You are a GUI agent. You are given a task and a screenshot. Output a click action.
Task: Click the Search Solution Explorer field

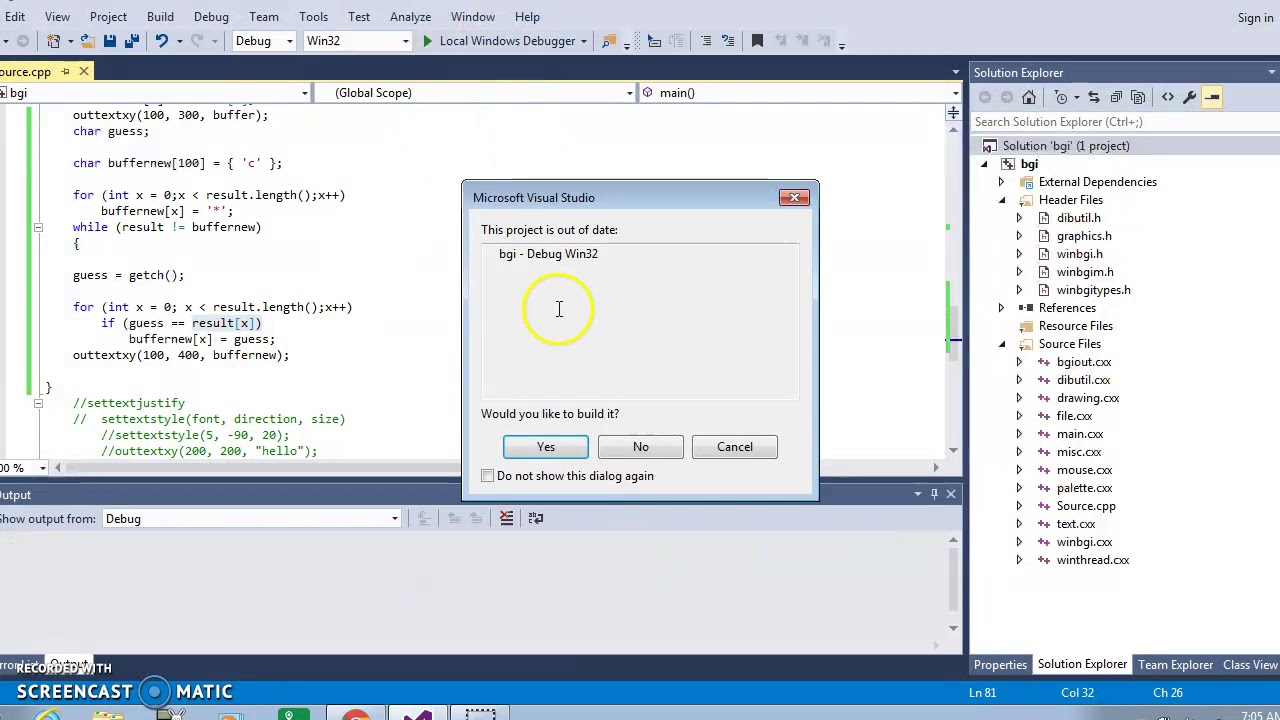tap(1125, 122)
